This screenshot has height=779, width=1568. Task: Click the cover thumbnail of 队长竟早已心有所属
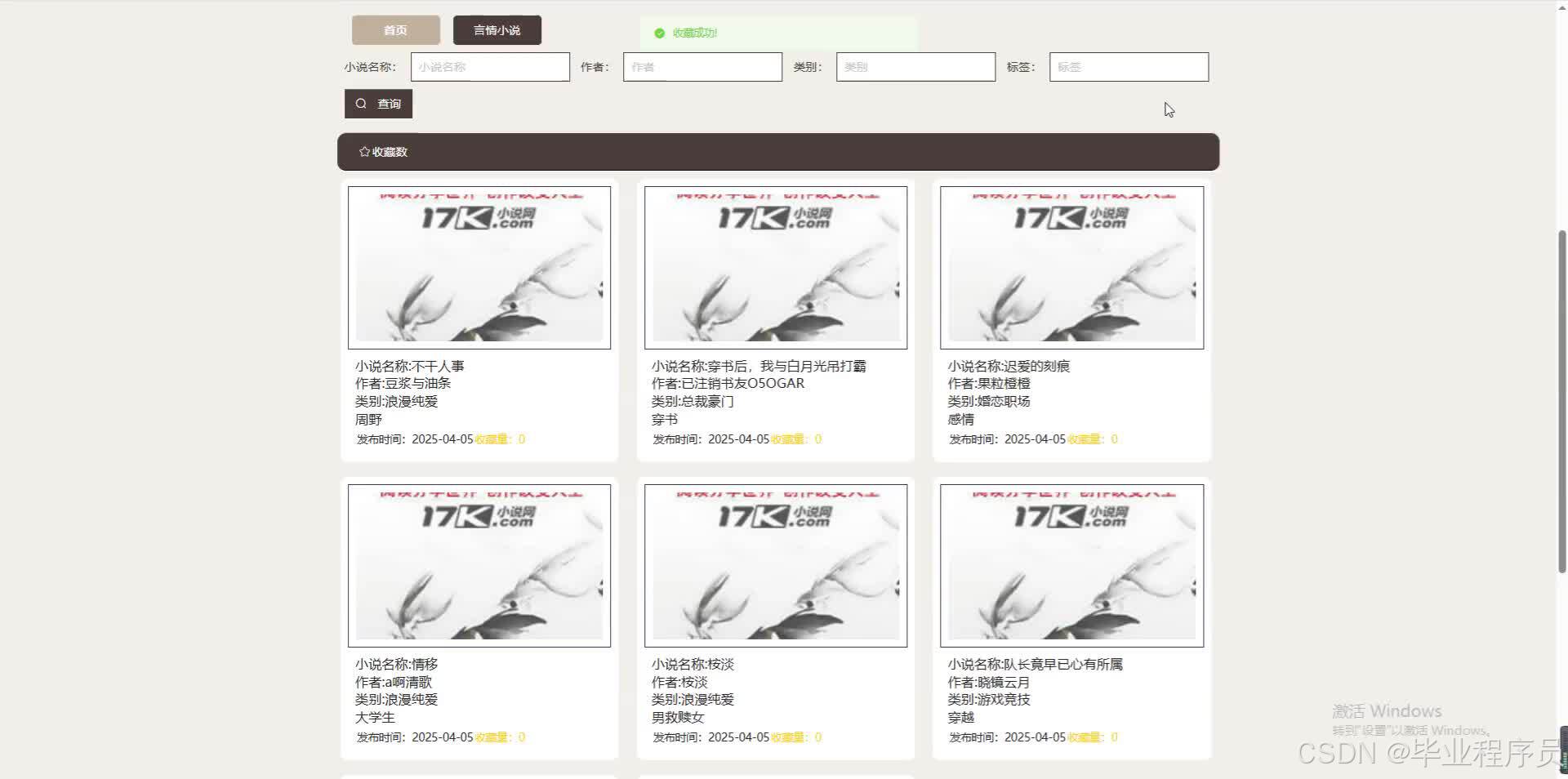coord(1071,565)
